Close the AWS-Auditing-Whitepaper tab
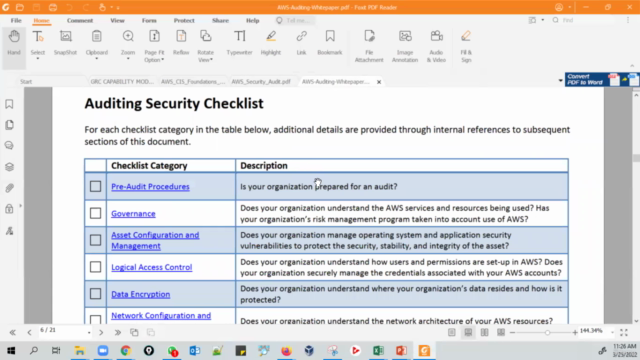The width and height of the screenshot is (640, 360). point(379,82)
